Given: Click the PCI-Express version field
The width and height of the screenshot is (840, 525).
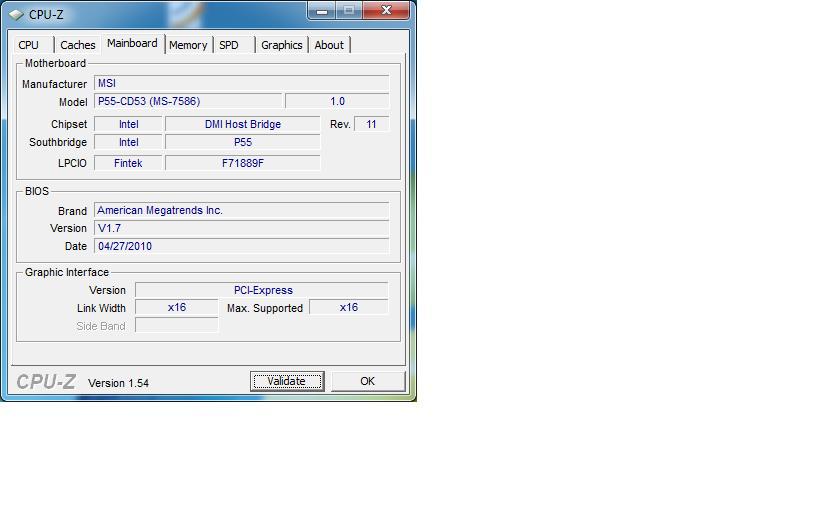Looking at the screenshot, I should coord(262,290).
